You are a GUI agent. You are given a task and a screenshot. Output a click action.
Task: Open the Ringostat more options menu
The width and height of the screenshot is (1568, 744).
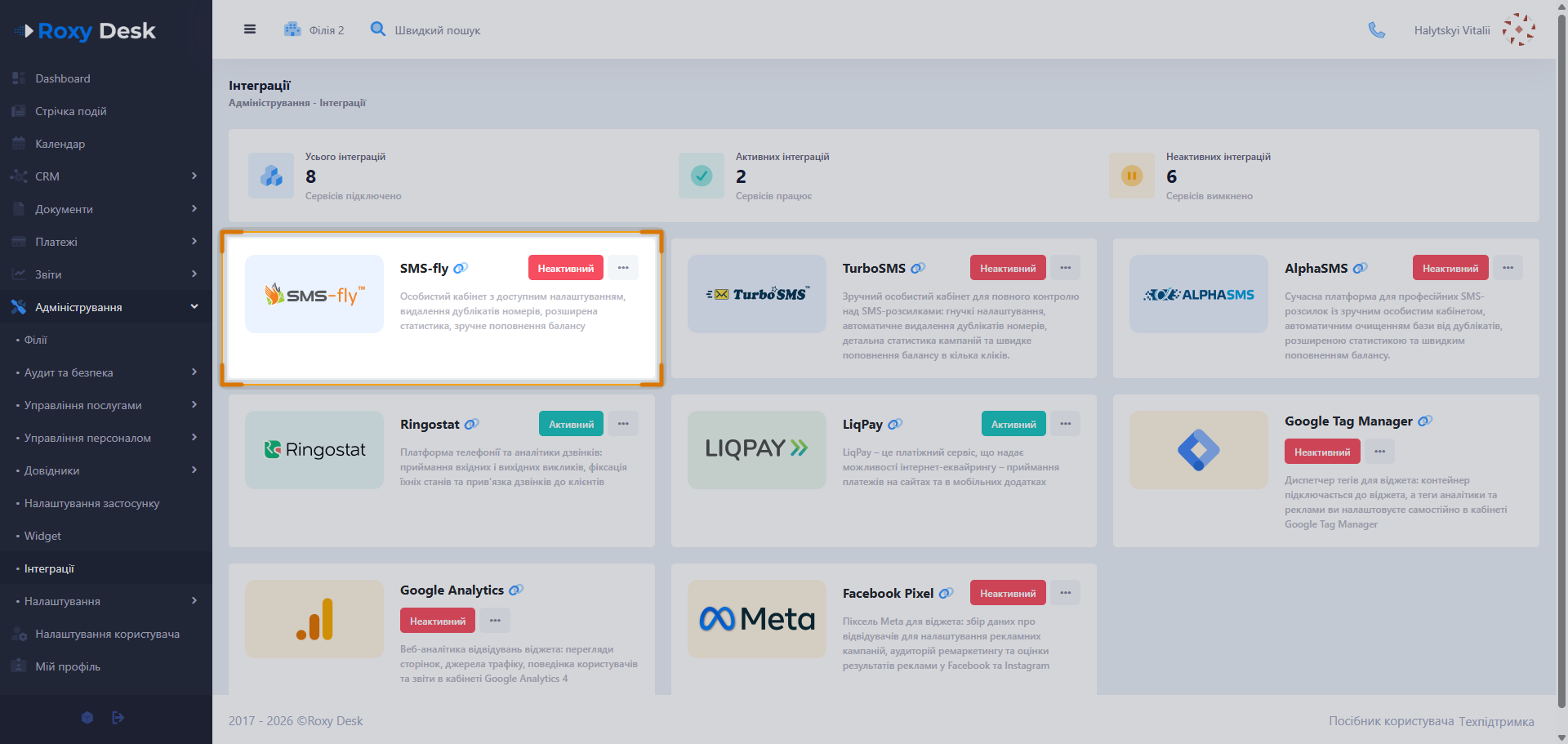coord(623,424)
